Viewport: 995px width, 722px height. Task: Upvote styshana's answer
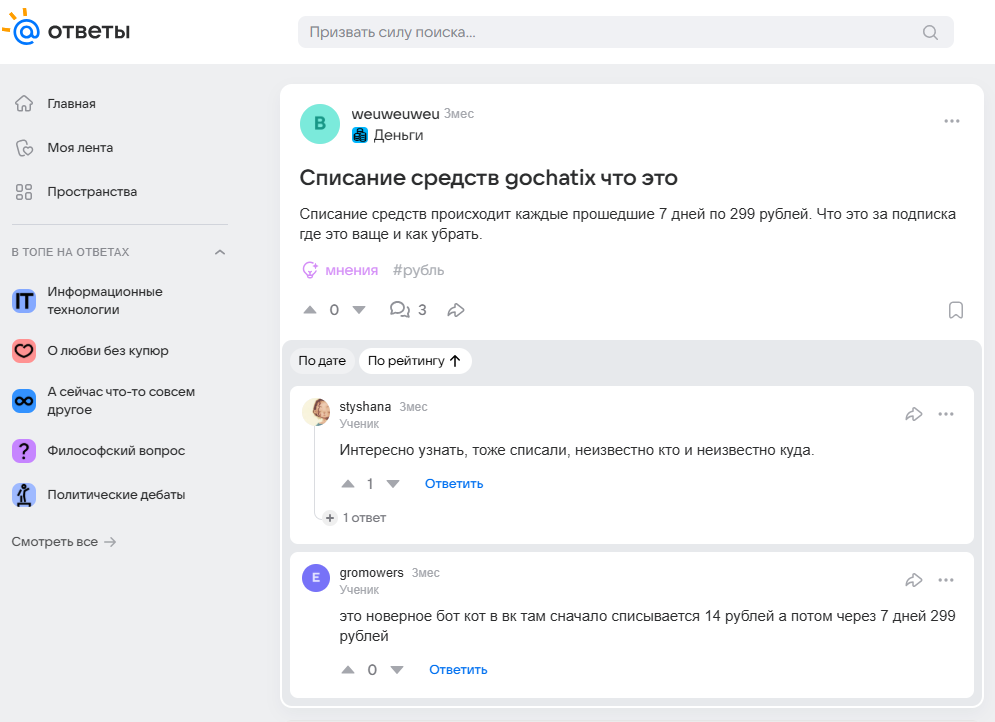[348, 484]
